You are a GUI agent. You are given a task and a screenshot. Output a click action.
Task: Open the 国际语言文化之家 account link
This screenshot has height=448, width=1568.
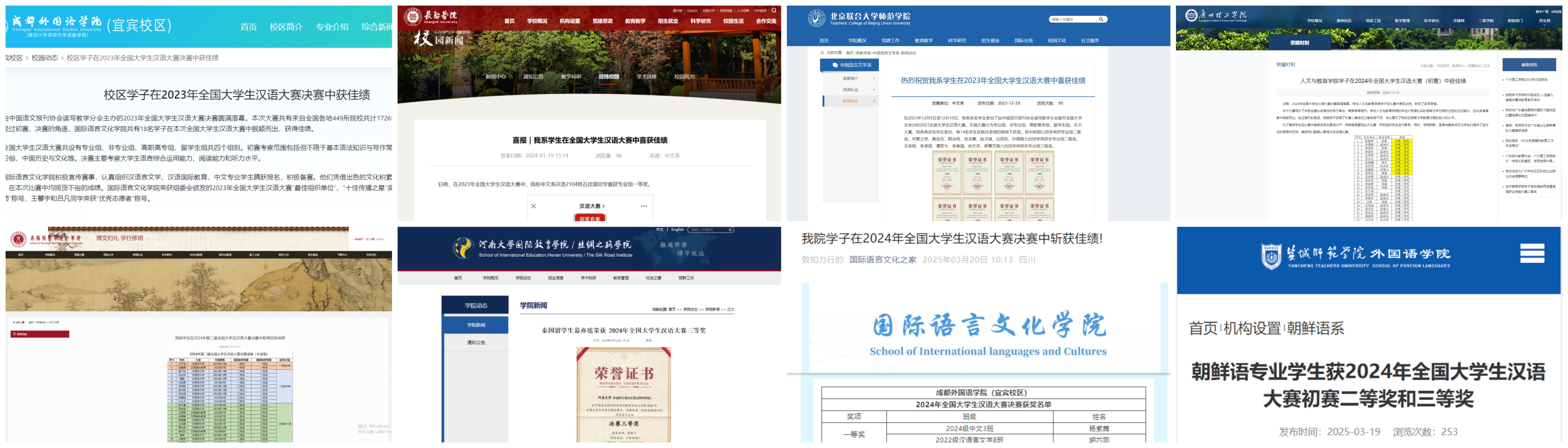[883, 260]
